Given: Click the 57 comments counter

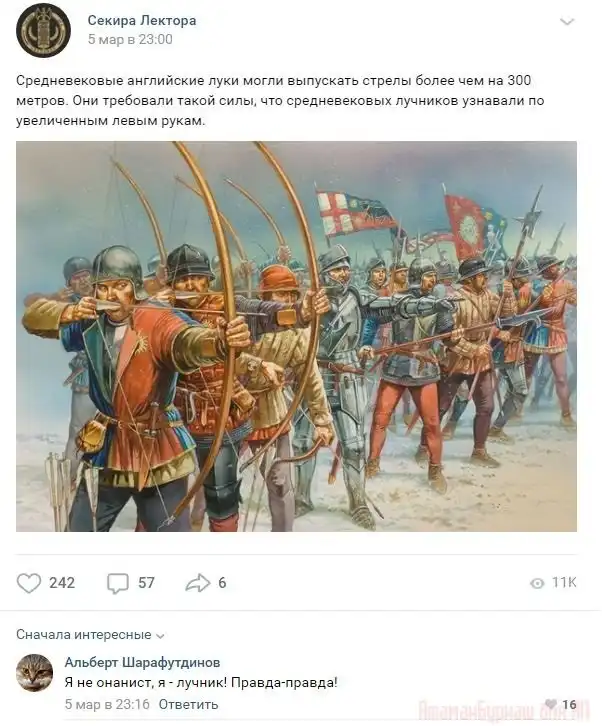Looking at the screenshot, I should point(146,583).
